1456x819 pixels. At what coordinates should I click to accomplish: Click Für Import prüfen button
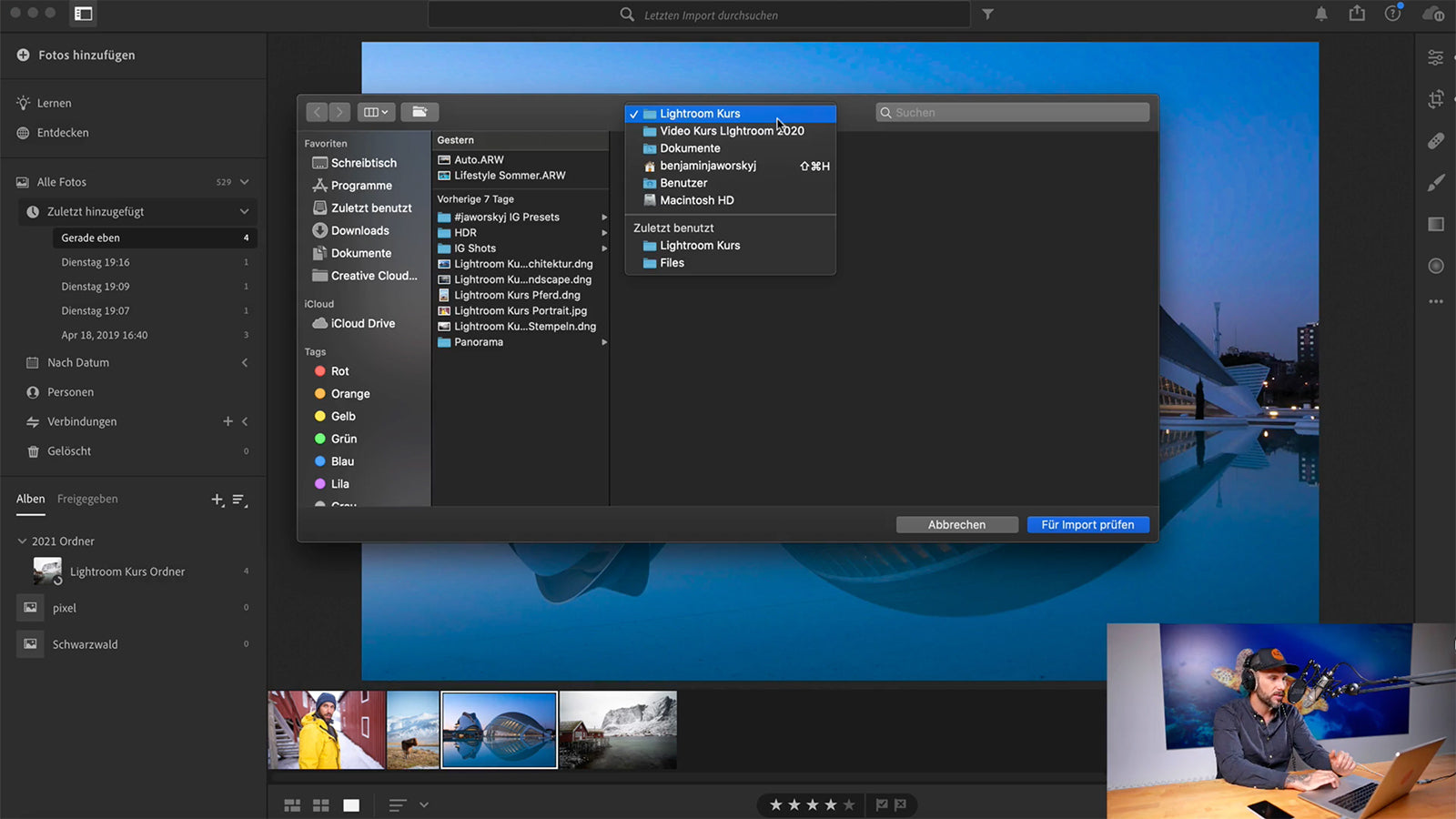coord(1088,525)
